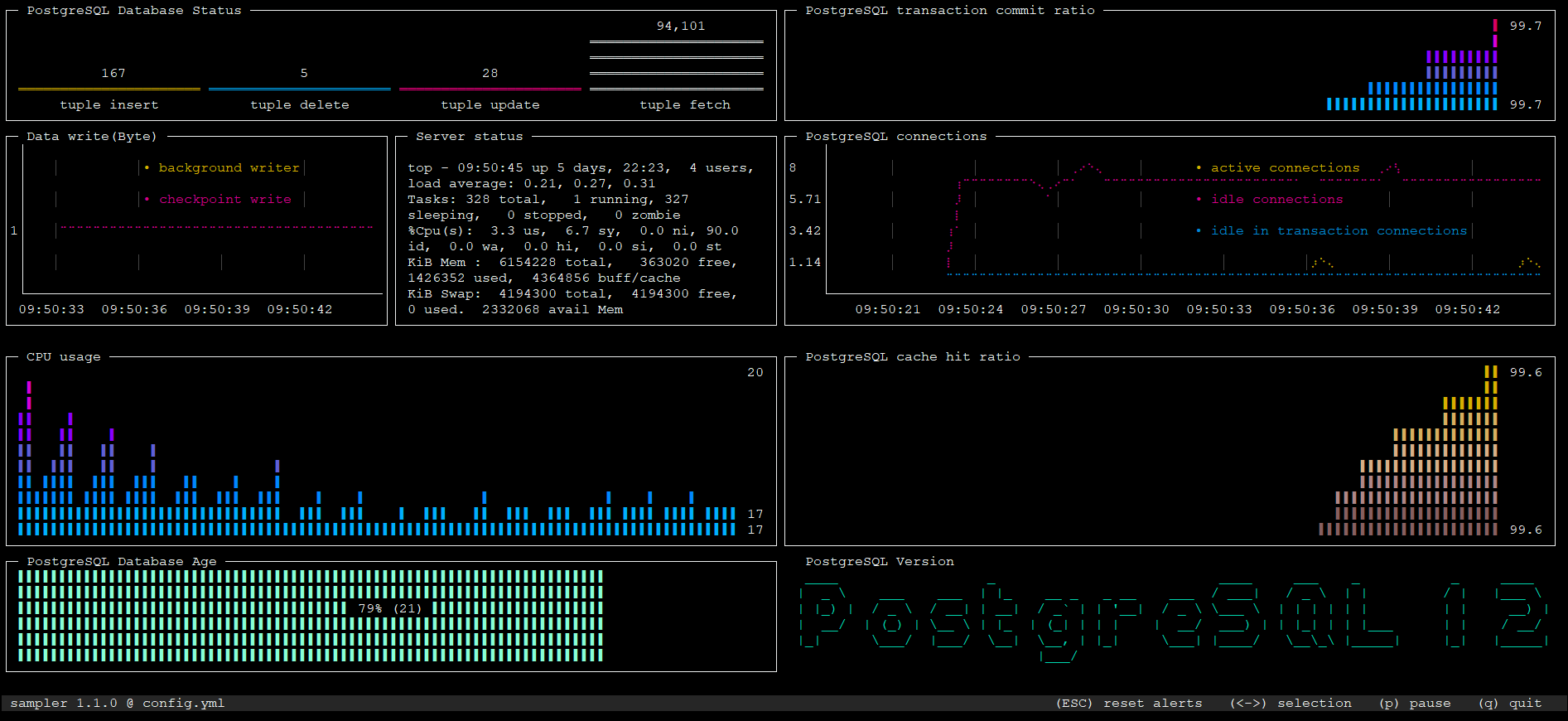Click the (<->) selection hint
Image resolution: width=1568 pixels, height=721 pixels.
(x=1291, y=703)
